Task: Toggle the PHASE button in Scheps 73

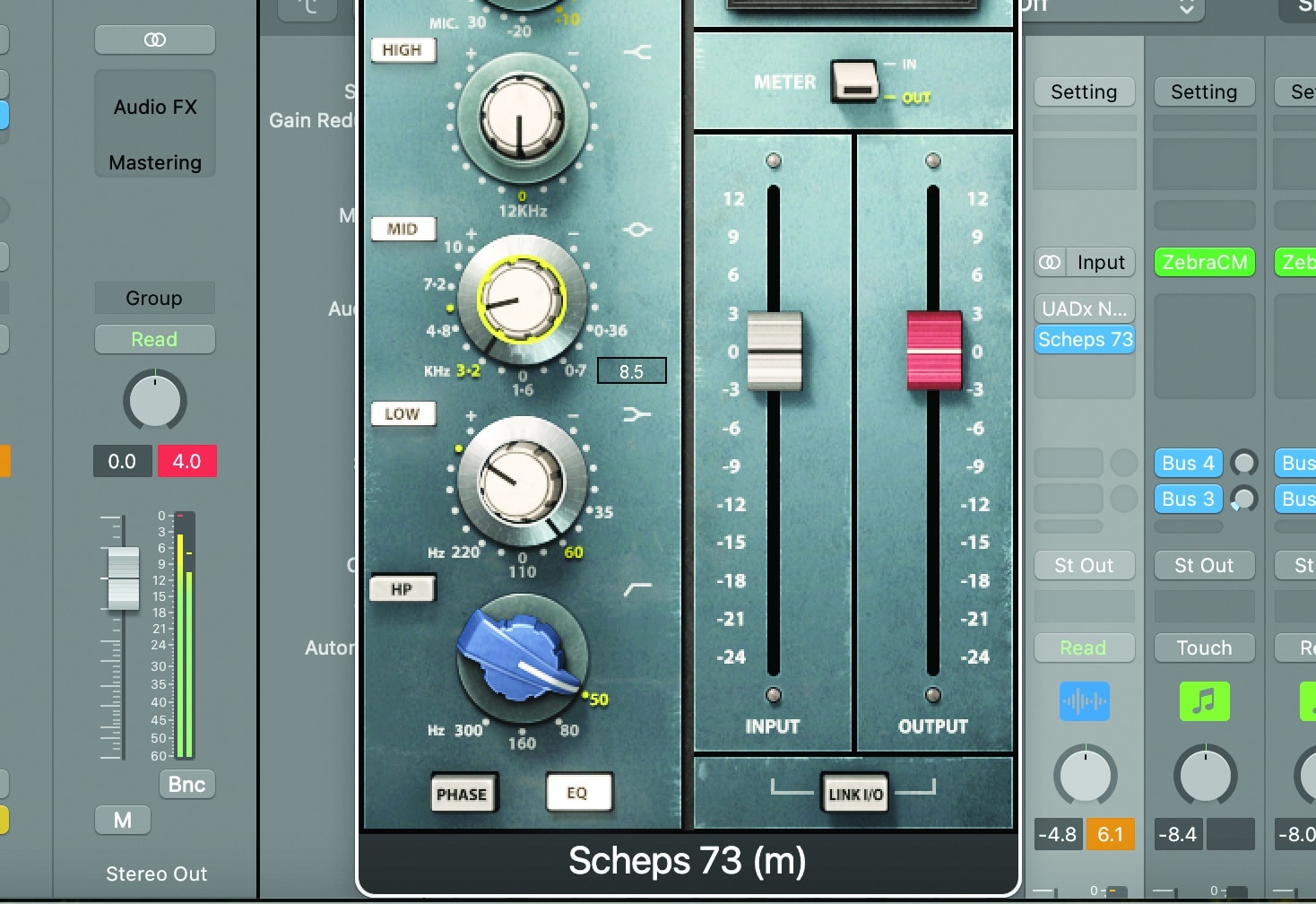Action: click(462, 794)
